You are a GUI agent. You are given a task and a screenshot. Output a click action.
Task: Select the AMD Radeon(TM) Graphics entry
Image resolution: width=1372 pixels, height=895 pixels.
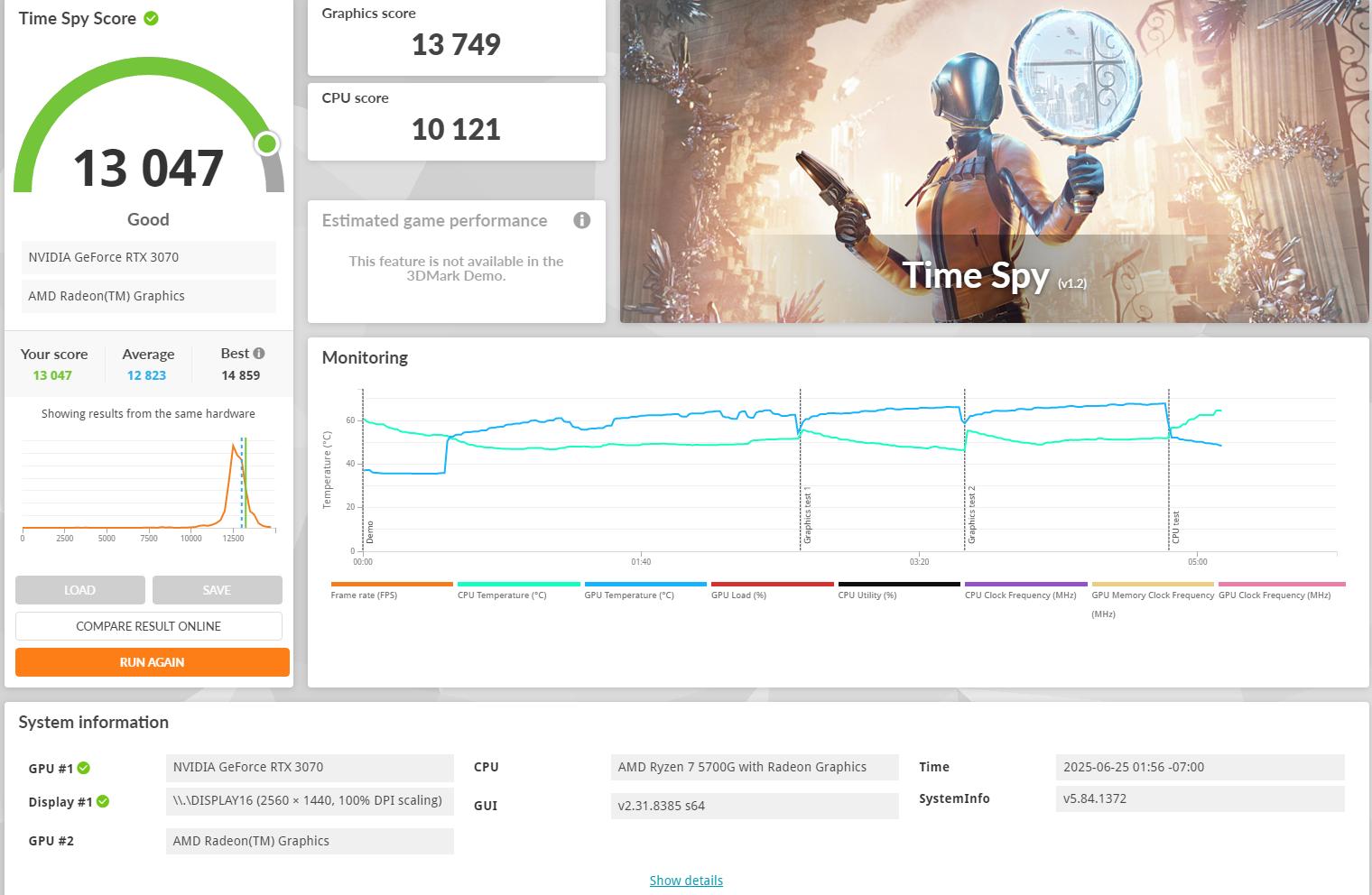148,296
